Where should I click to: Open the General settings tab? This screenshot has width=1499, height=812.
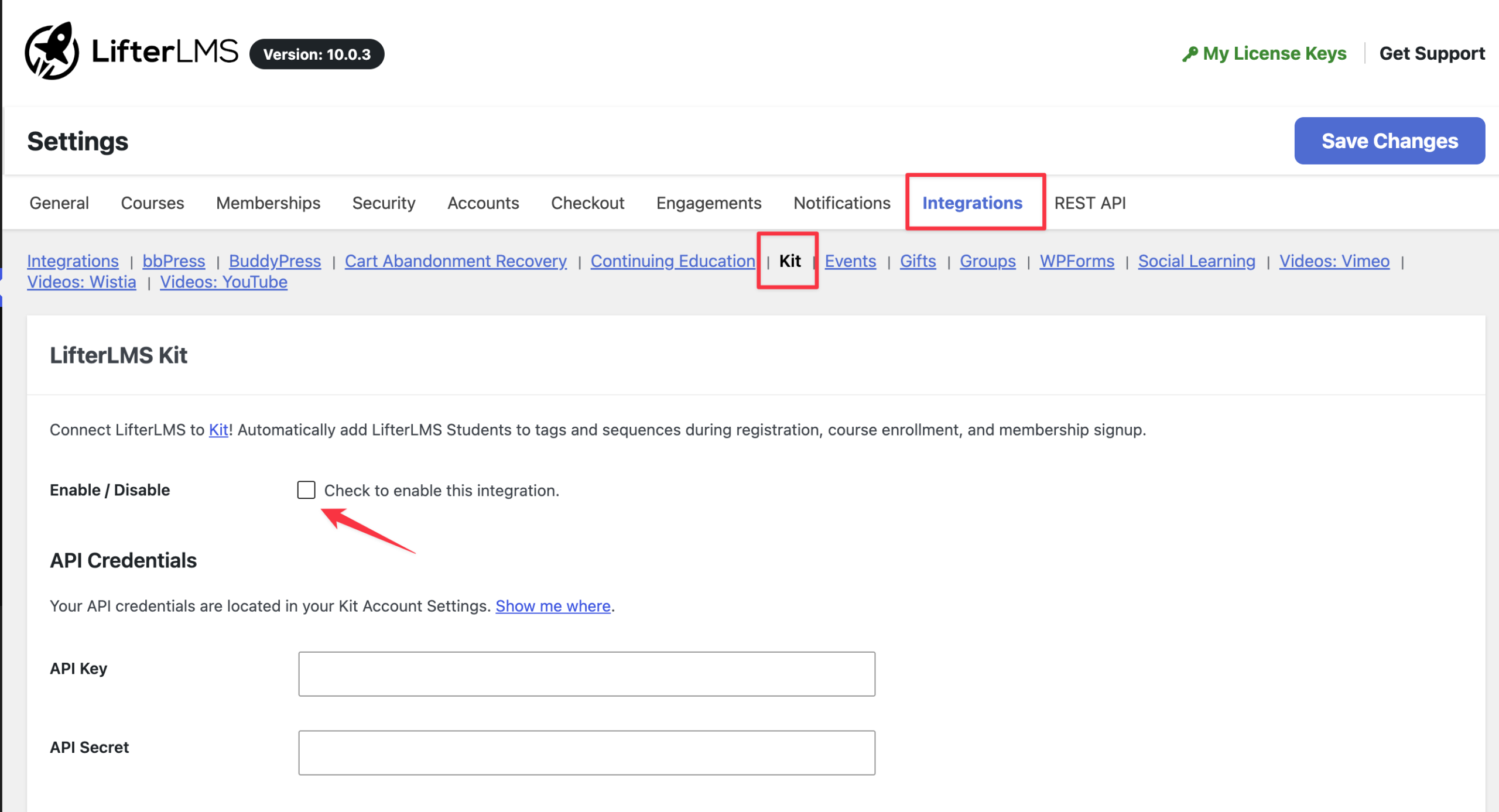[59, 203]
